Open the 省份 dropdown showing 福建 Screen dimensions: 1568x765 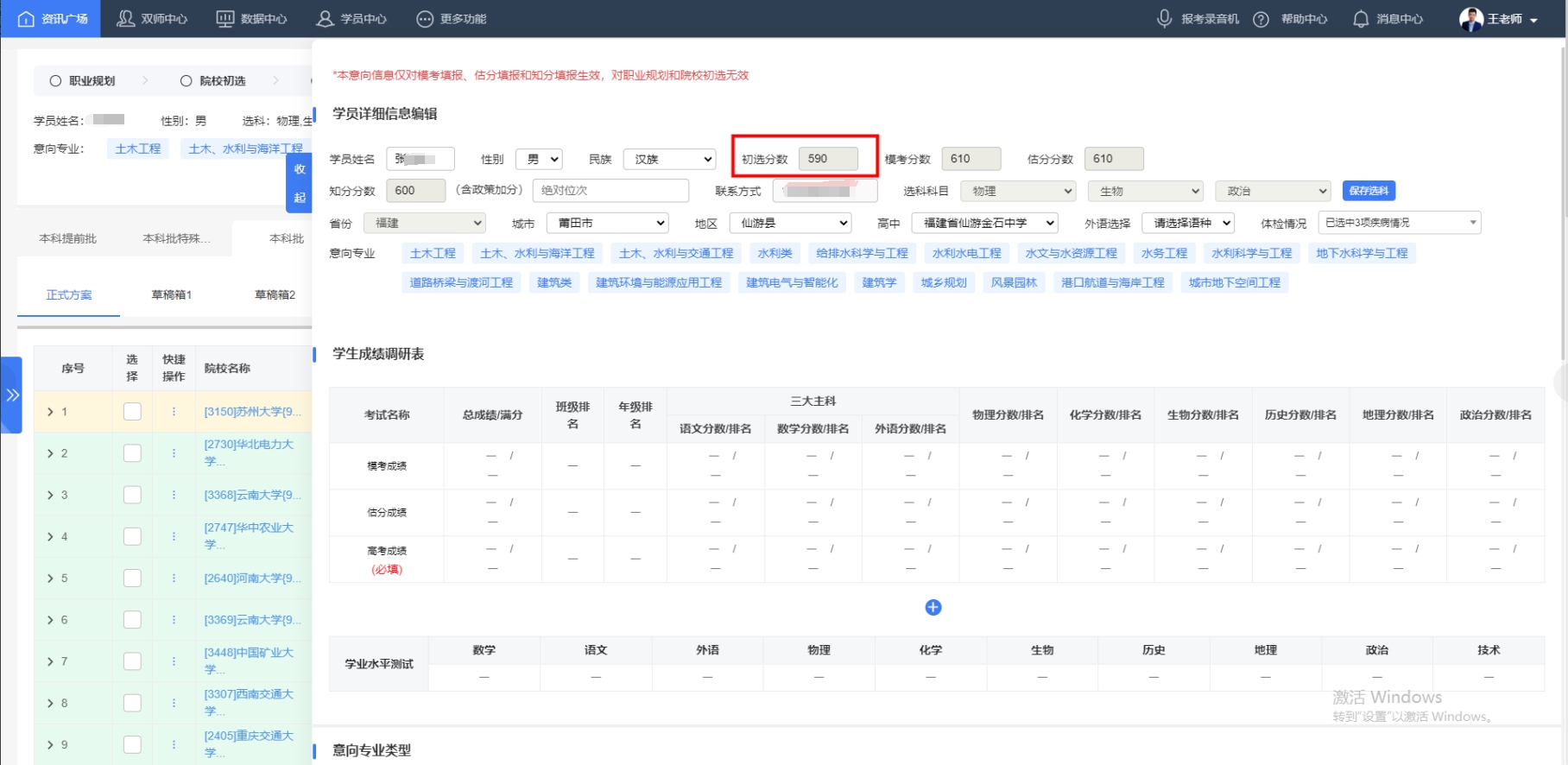[425, 223]
